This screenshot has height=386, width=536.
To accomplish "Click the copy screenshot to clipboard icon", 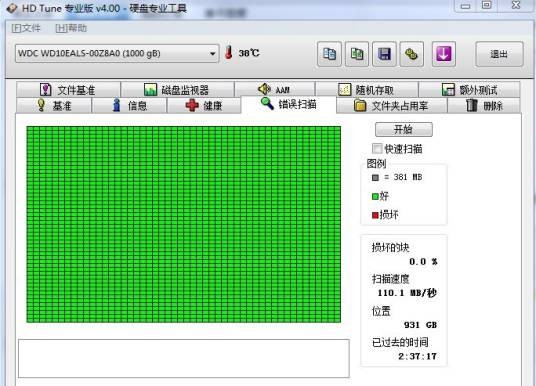I will (x=357, y=54).
